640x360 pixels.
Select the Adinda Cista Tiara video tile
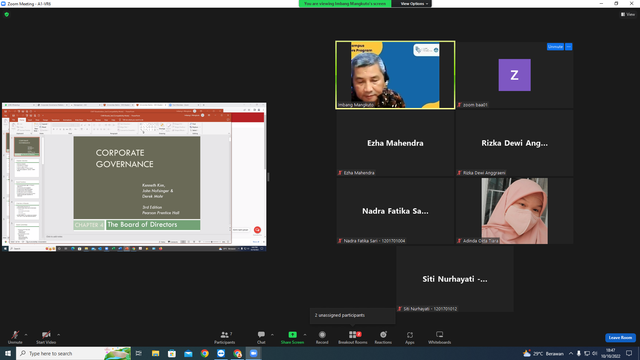pyautogui.click(x=514, y=211)
